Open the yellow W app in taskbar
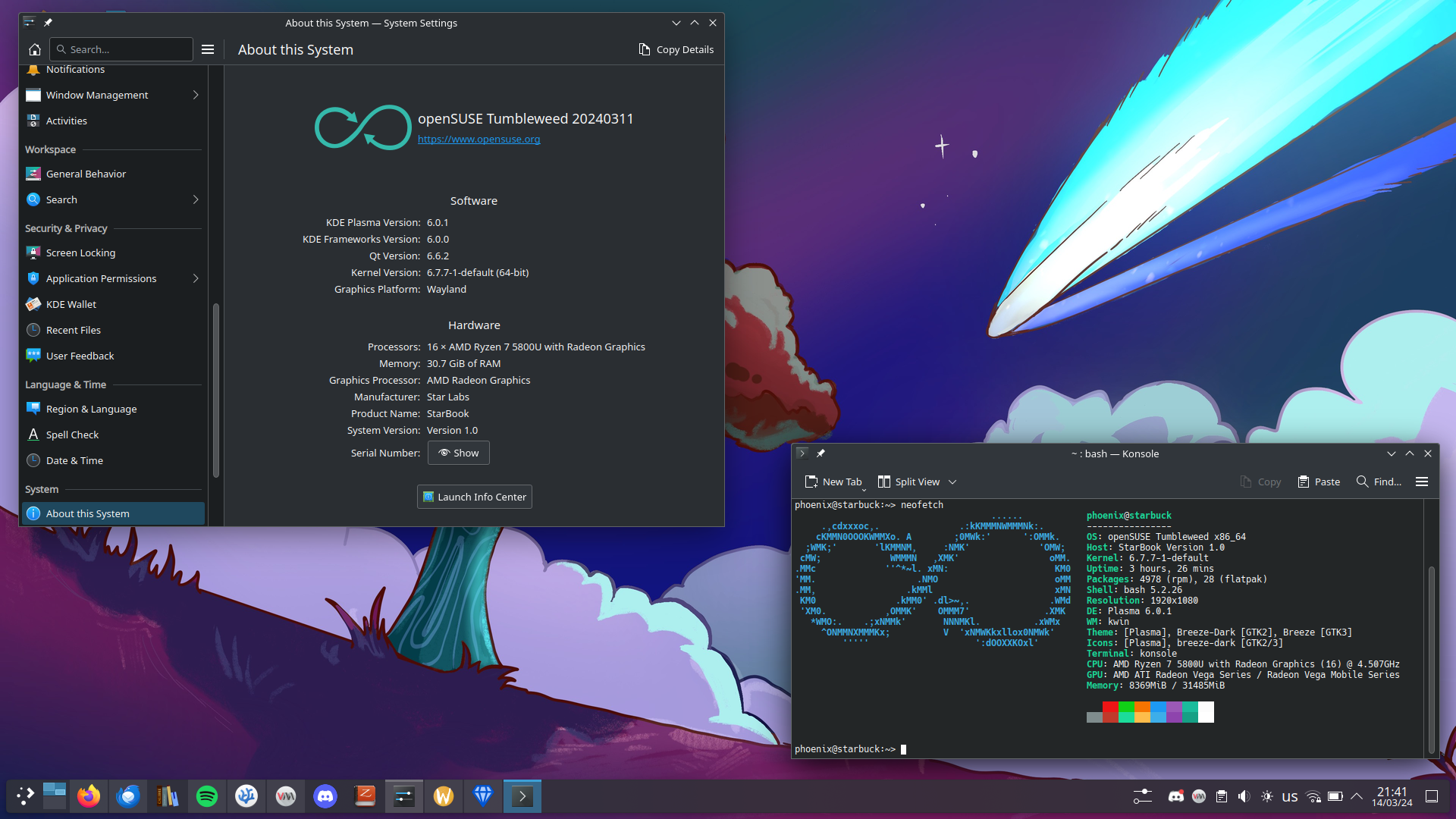The image size is (1456, 819). tap(444, 795)
